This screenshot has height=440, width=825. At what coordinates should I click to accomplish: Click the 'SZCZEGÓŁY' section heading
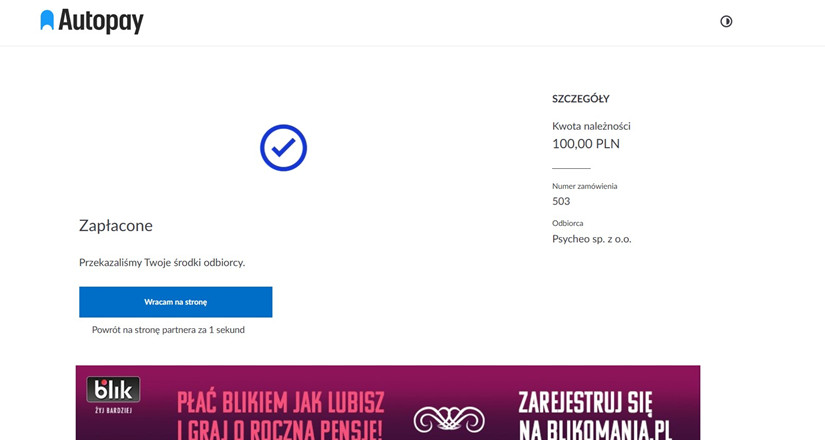581,98
